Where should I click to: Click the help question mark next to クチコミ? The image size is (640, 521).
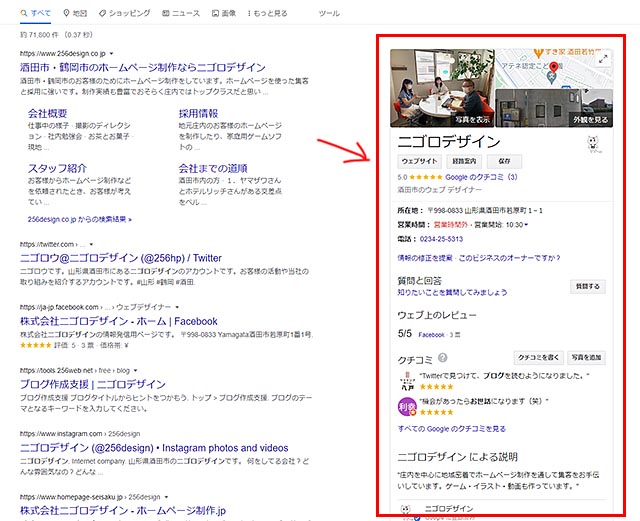click(x=442, y=358)
